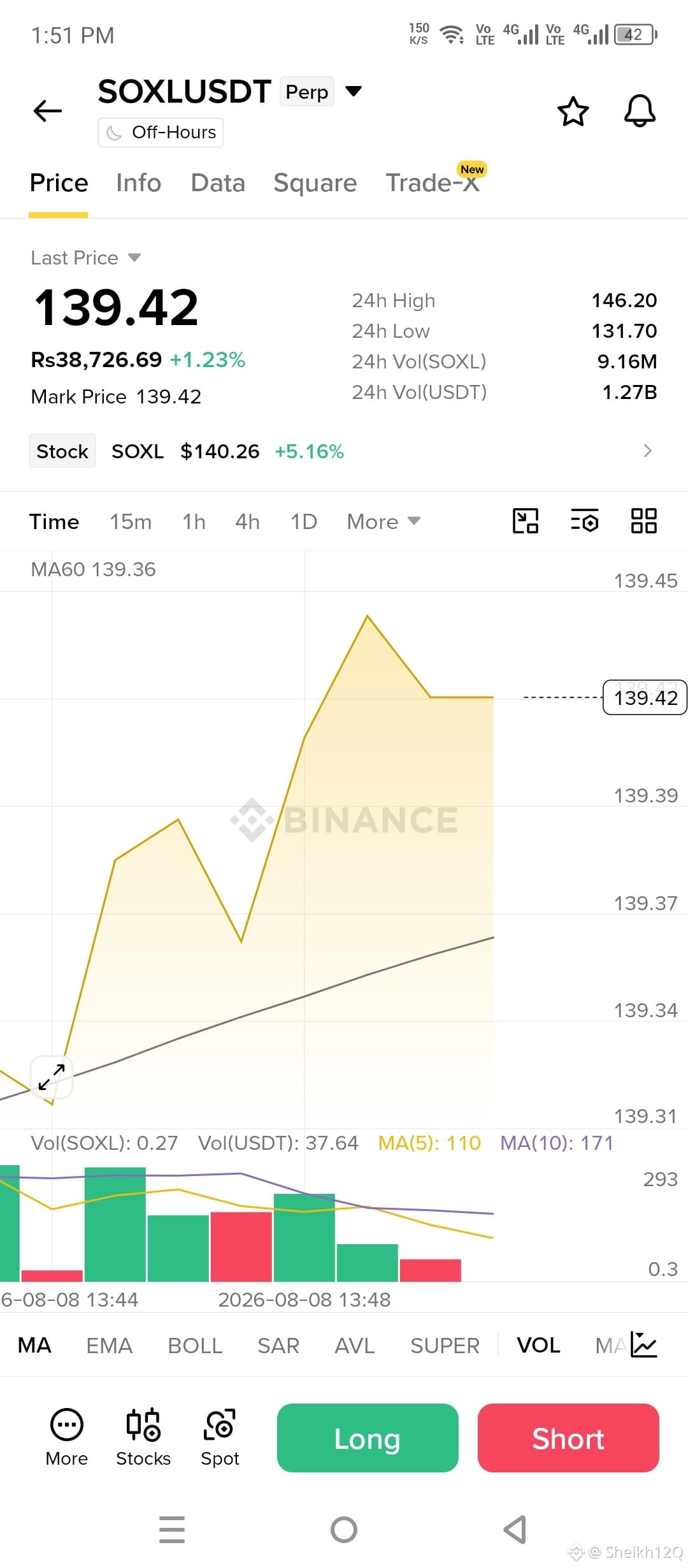Image resolution: width=688 pixels, height=1568 pixels.
Task: Open chart settings list icon
Action: [584, 521]
